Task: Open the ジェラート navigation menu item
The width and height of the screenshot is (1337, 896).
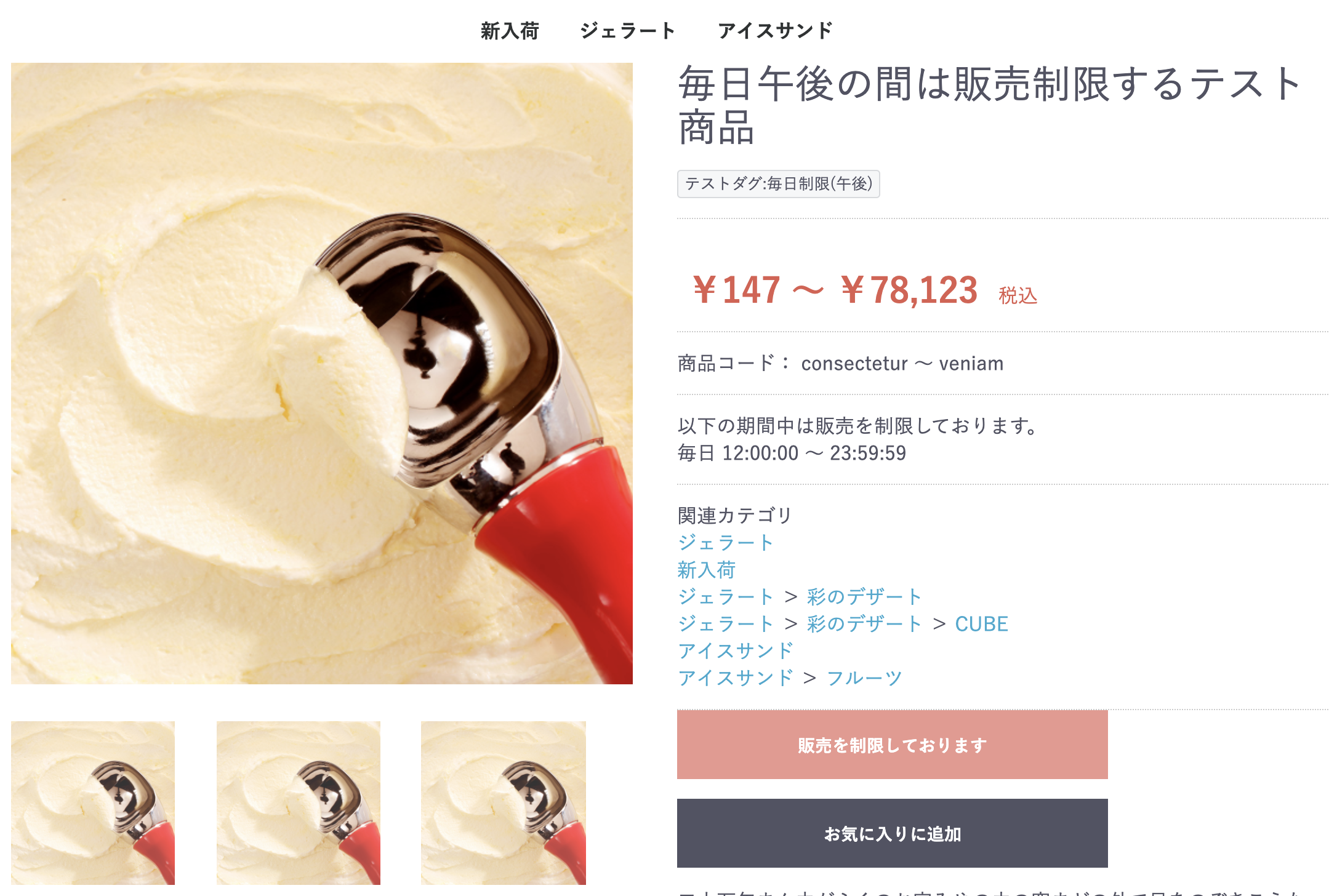Action: (x=628, y=31)
